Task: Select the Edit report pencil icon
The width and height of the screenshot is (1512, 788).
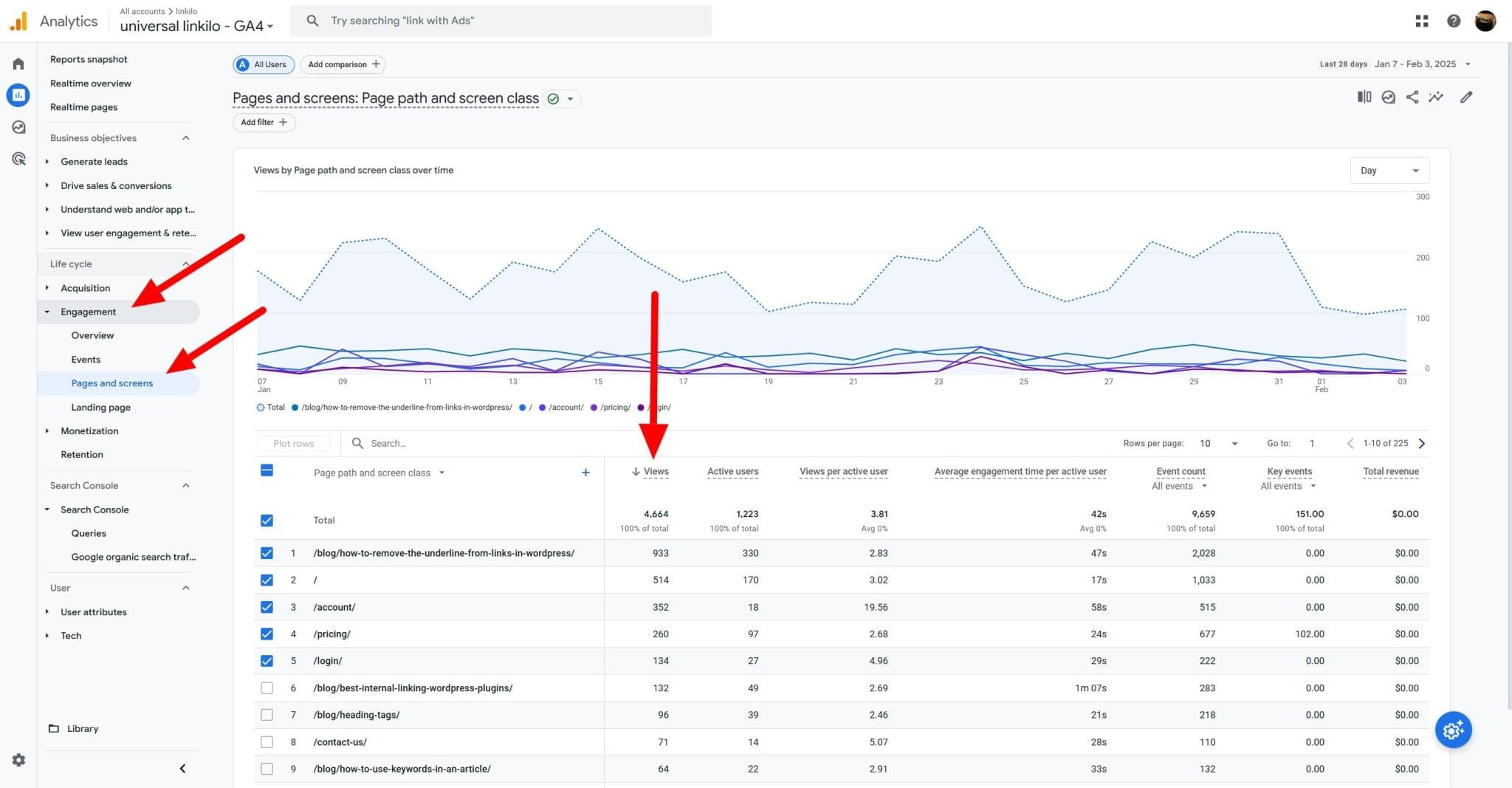Action: 1466,97
